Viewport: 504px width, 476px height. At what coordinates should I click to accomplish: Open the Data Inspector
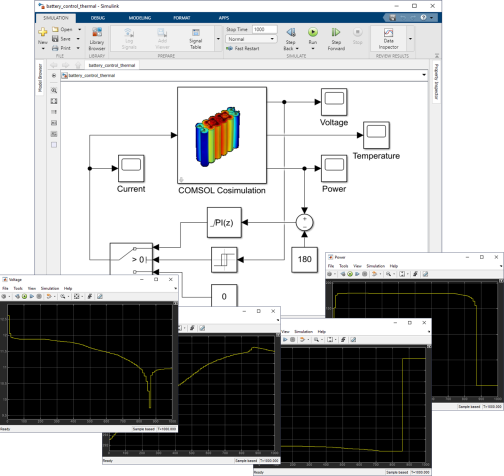[x=388, y=39]
